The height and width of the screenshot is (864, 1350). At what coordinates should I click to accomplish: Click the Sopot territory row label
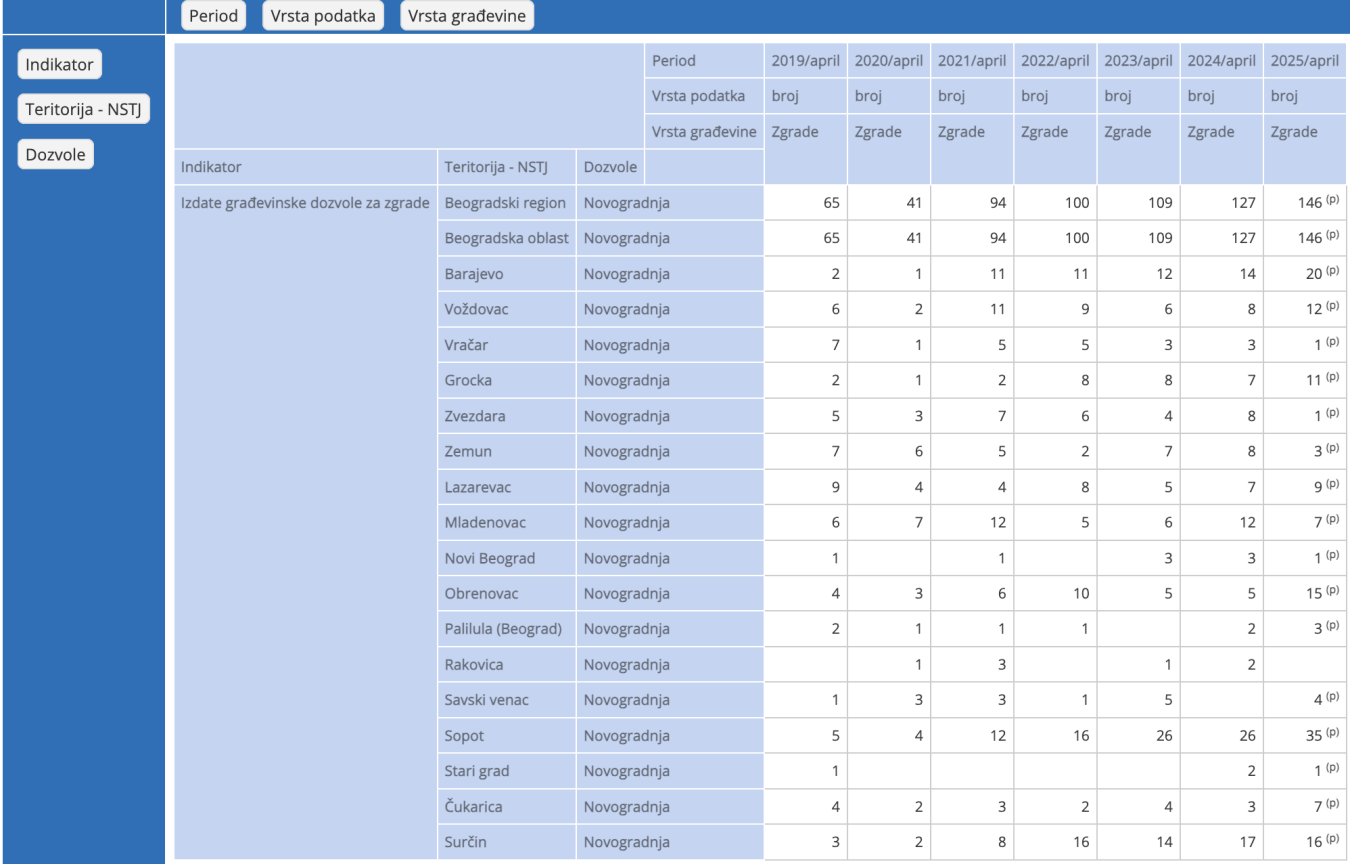pos(464,736)
